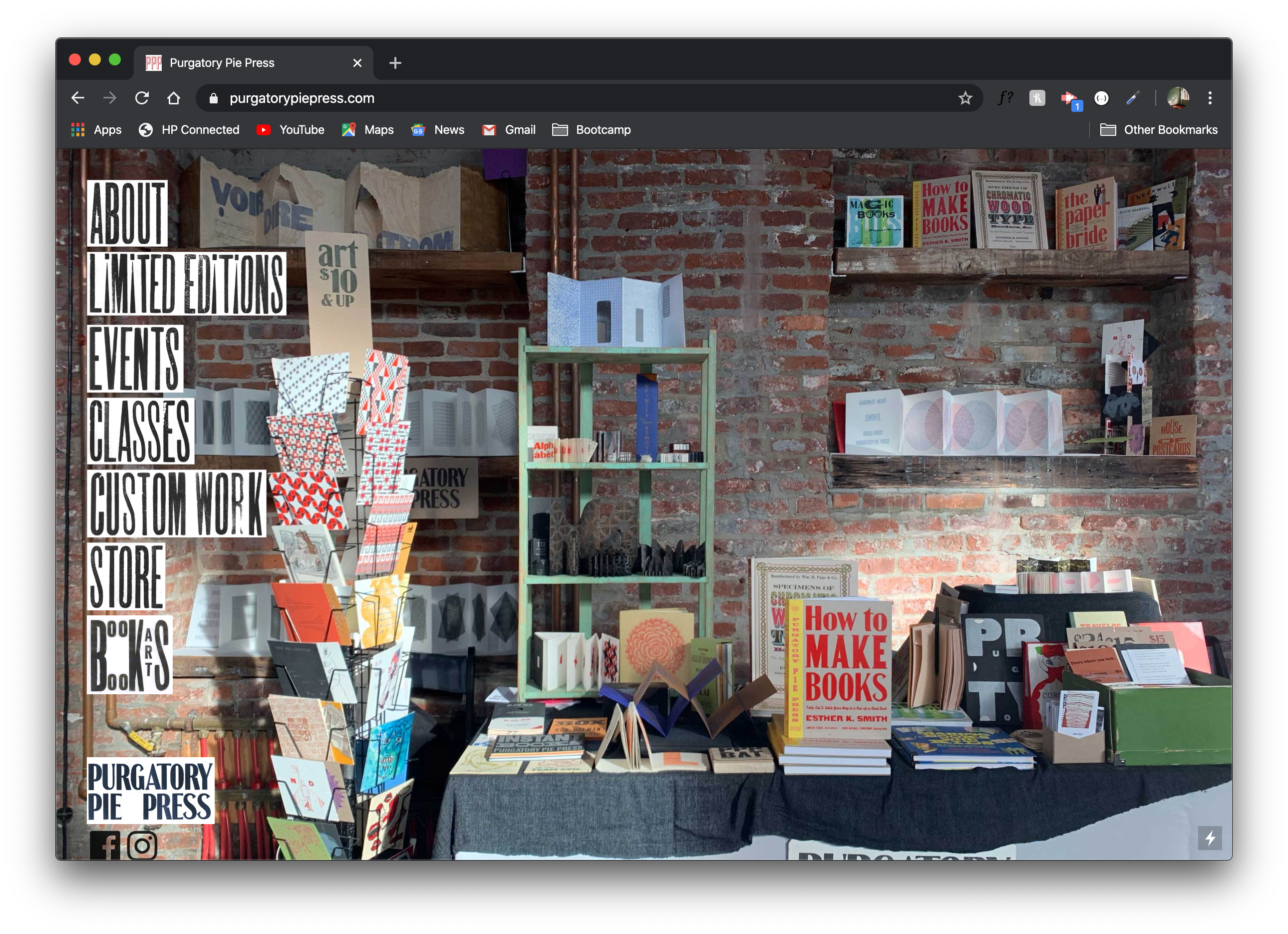Screen dimensions: 1288x934
Task: Open the Classes page link
Action: (x=140, y=431)
